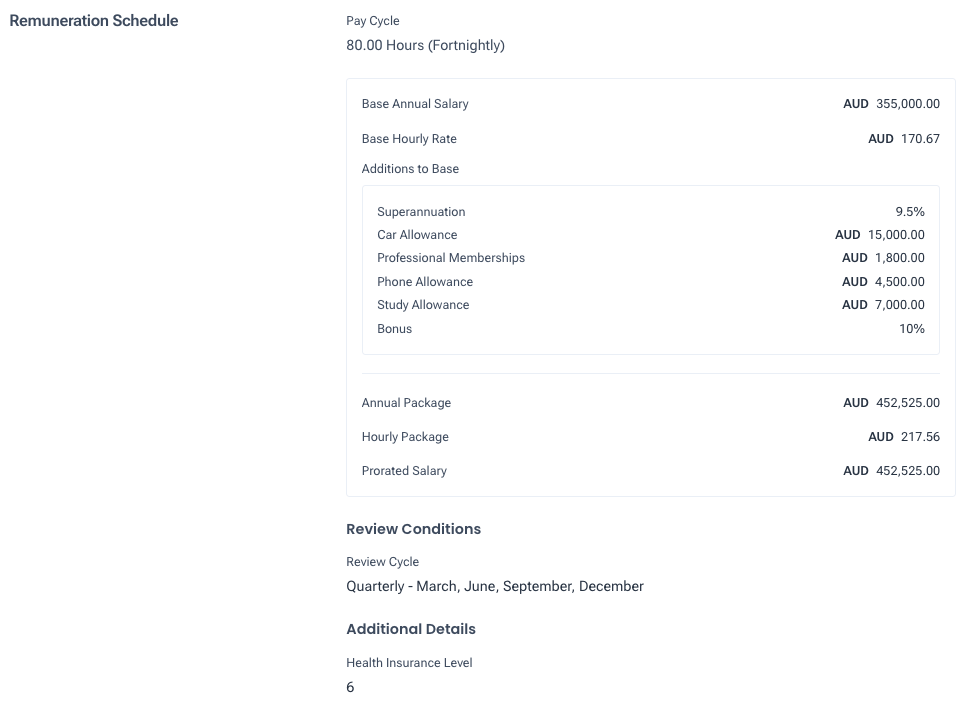
Task: Click the Remuneration Schedule heading
Action: tap(93, 20)
